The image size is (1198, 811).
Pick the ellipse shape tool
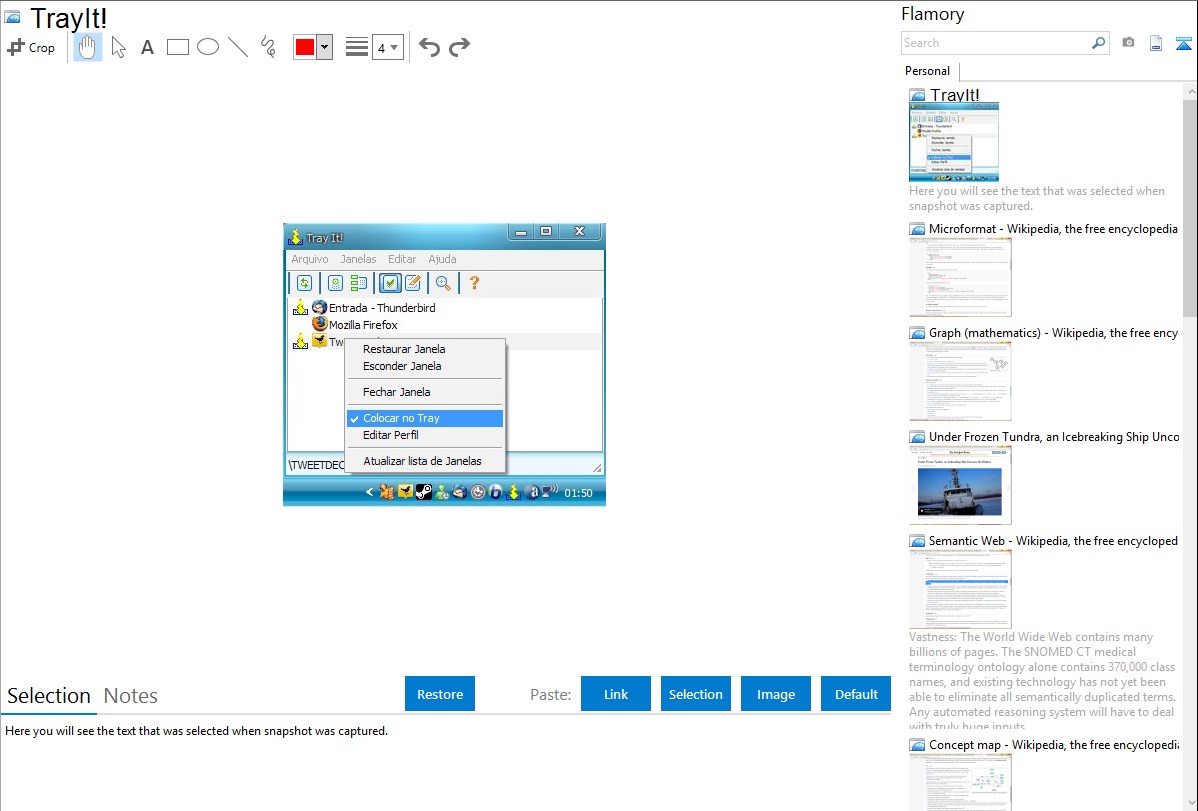click(208, 47)
